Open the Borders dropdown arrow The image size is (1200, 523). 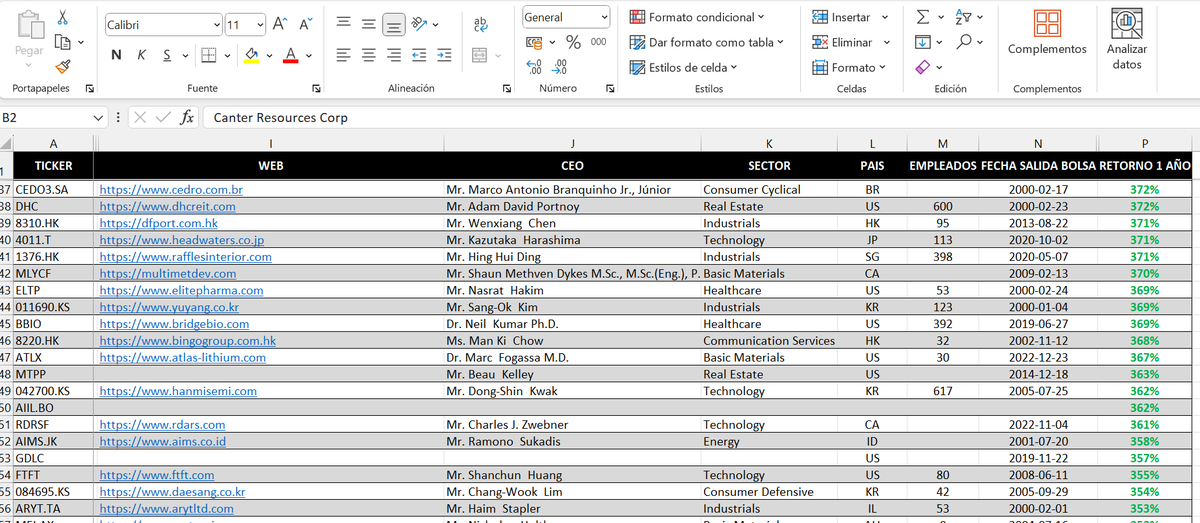click(227, 55)
